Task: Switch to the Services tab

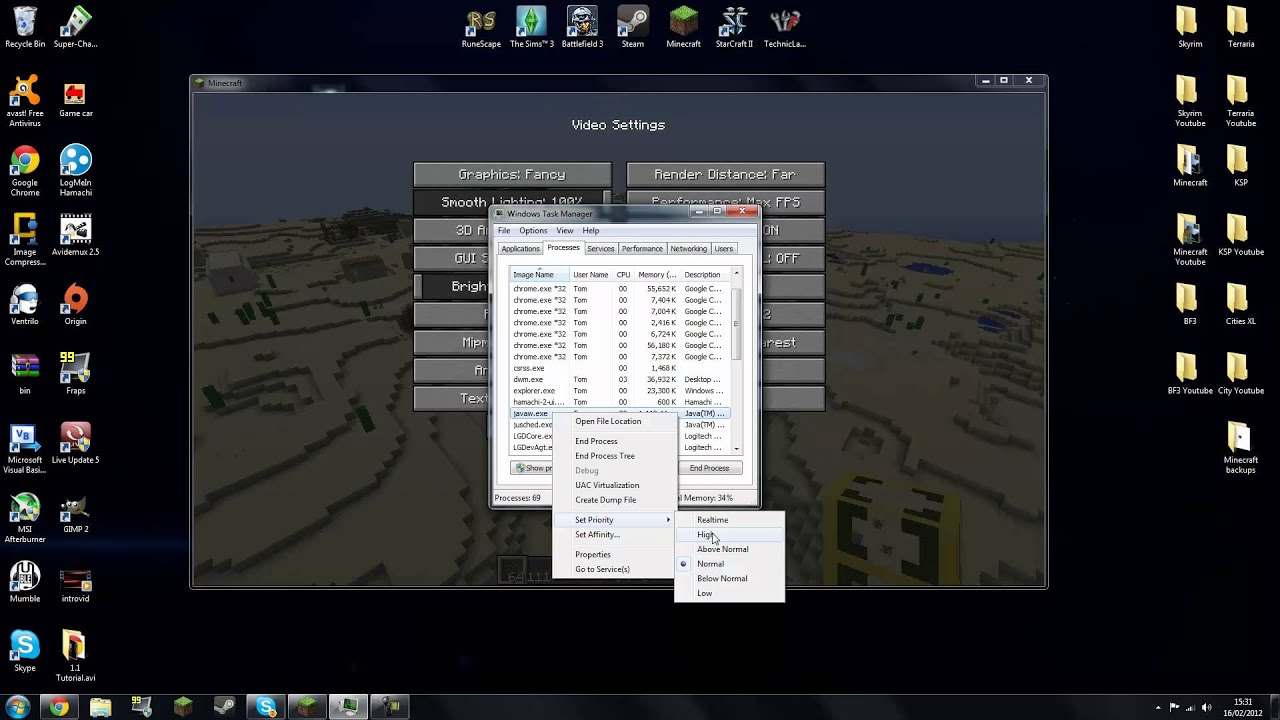Action: pyautogui.click(x=600, y=249)
